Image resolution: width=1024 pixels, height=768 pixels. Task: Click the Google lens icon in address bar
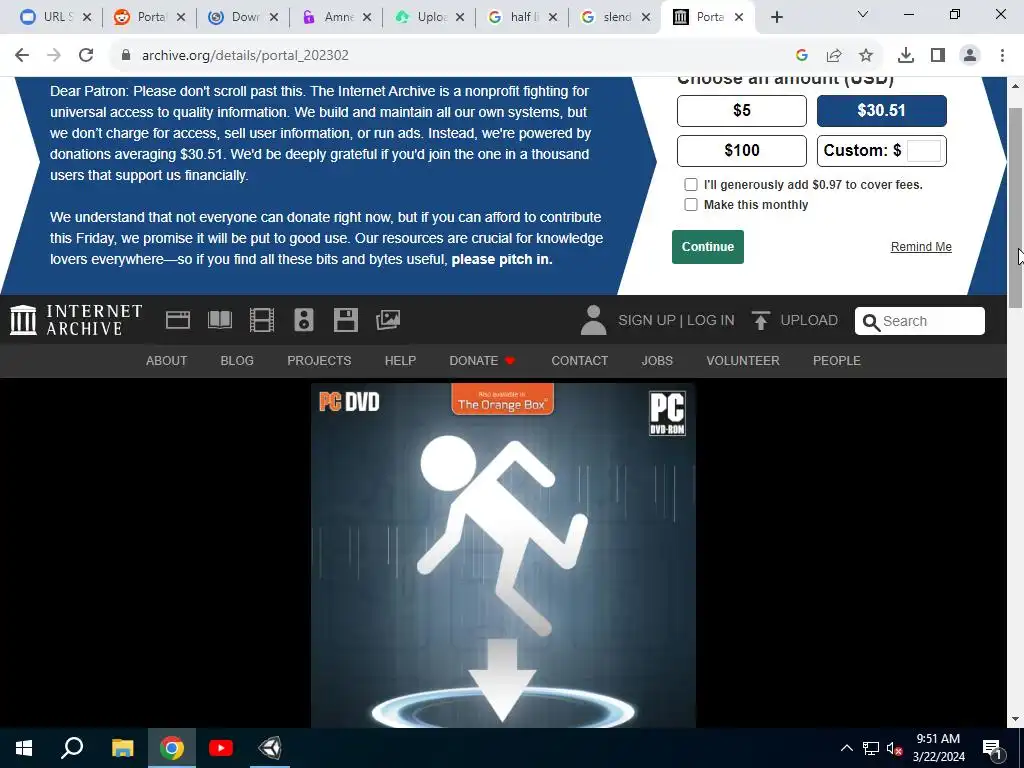(801, 56)
